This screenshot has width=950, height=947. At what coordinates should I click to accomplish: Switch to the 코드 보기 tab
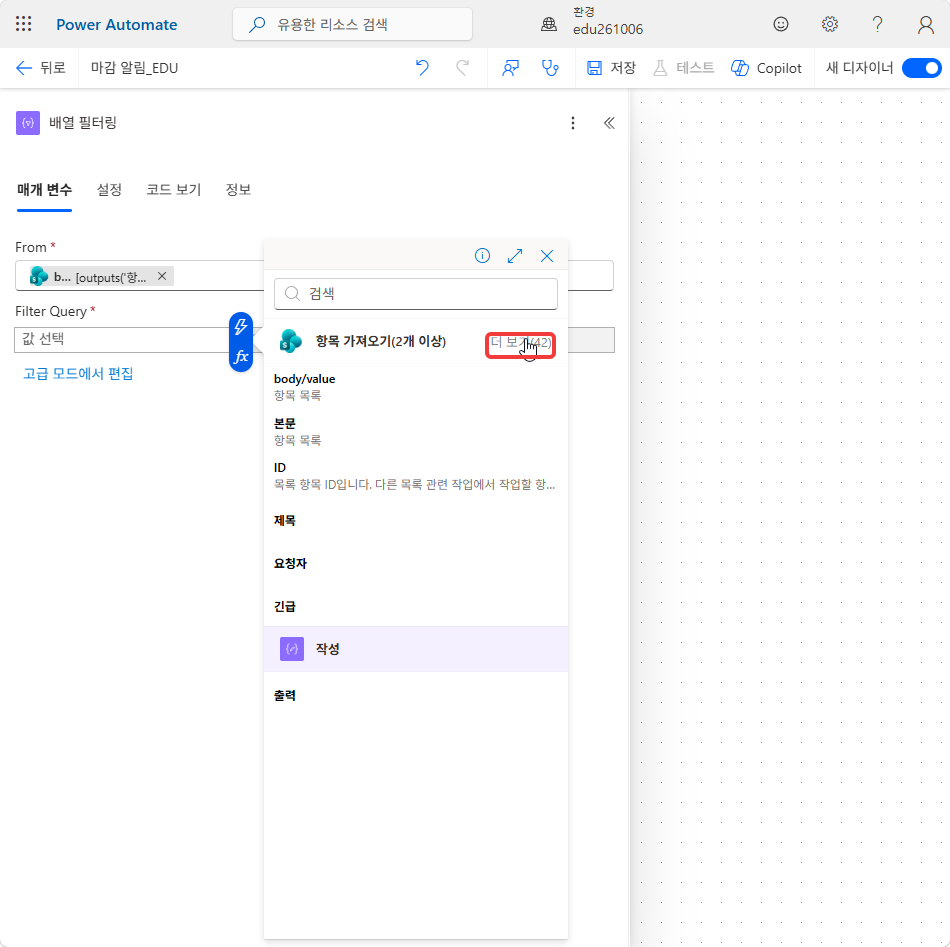(173, 190)
